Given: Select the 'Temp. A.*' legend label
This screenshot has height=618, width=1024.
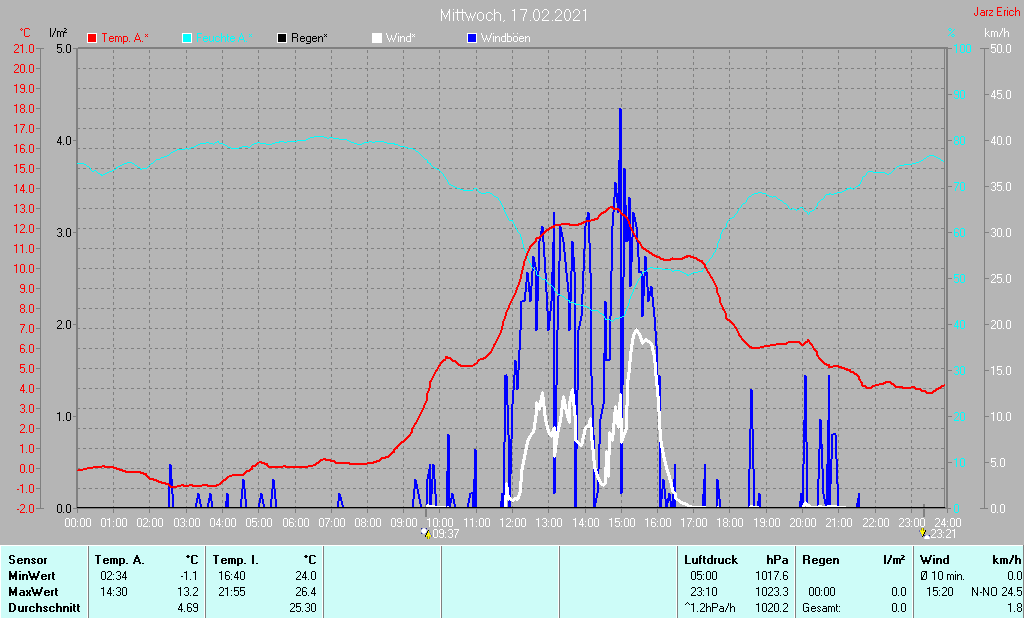Looking at the screenshot, I should 125,38.
